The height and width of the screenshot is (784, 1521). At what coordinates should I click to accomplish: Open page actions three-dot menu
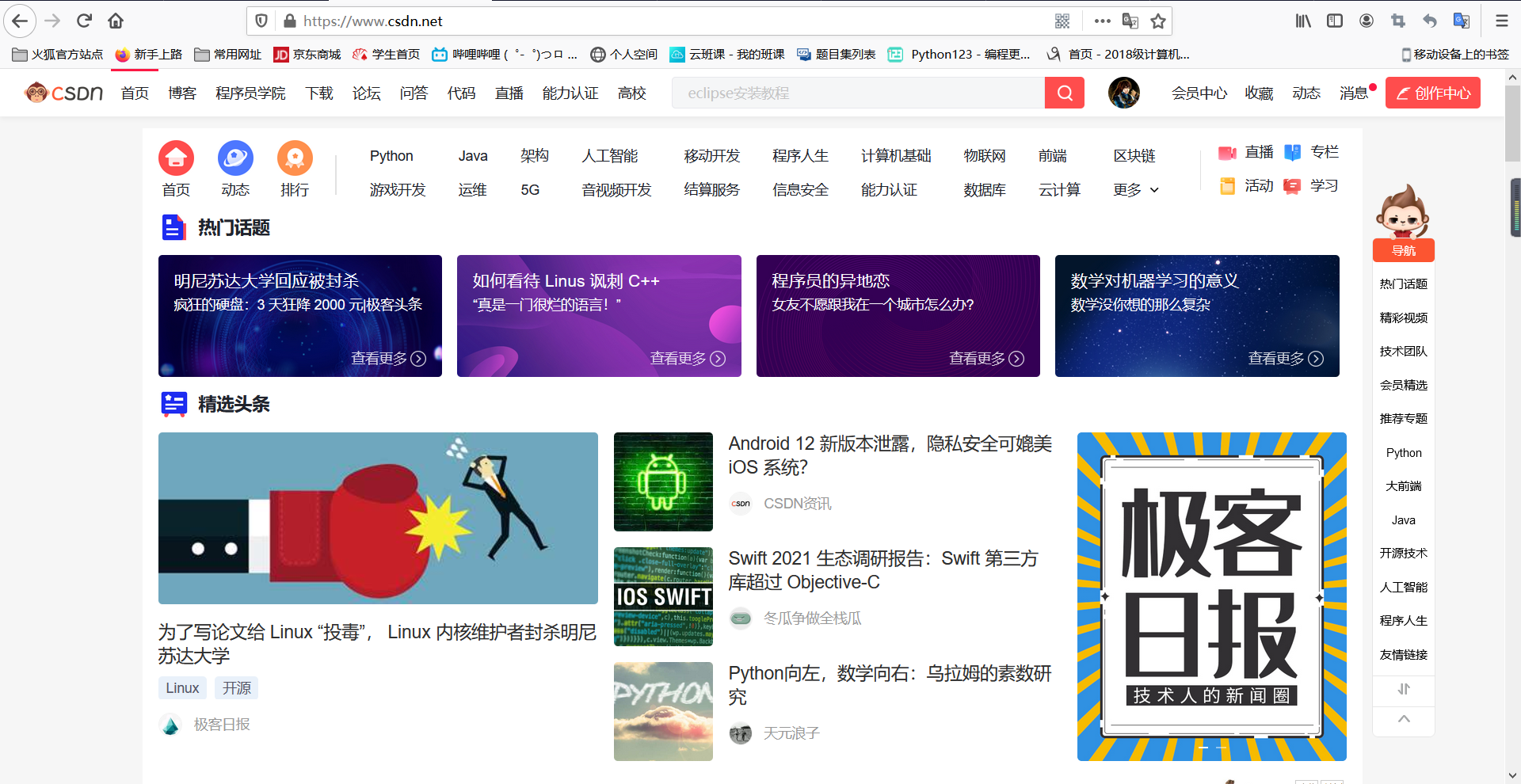click(x=1102, y=21)
